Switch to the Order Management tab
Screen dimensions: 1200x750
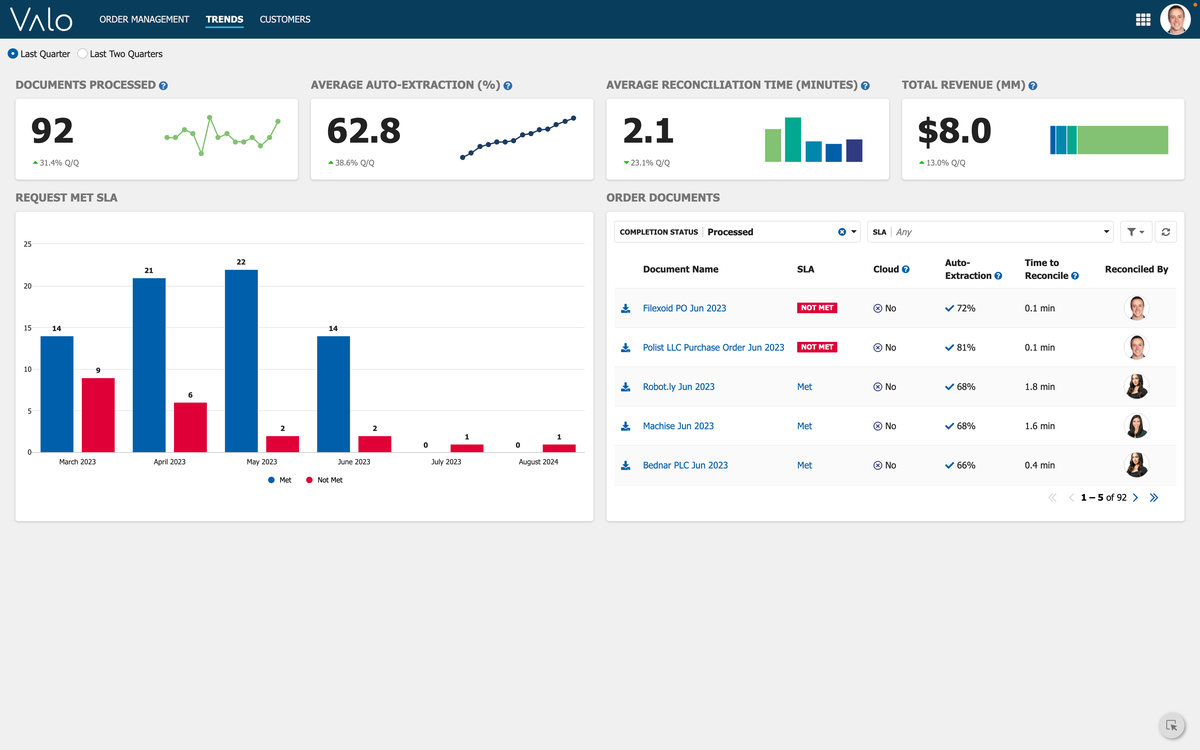click(x=144, y=19)
